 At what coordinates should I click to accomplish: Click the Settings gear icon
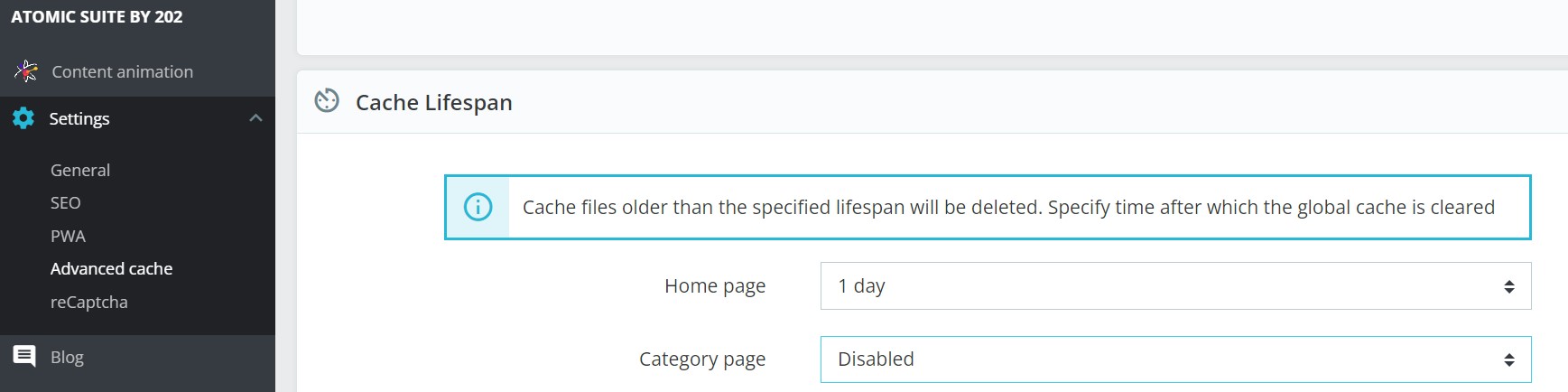(23, 118)
